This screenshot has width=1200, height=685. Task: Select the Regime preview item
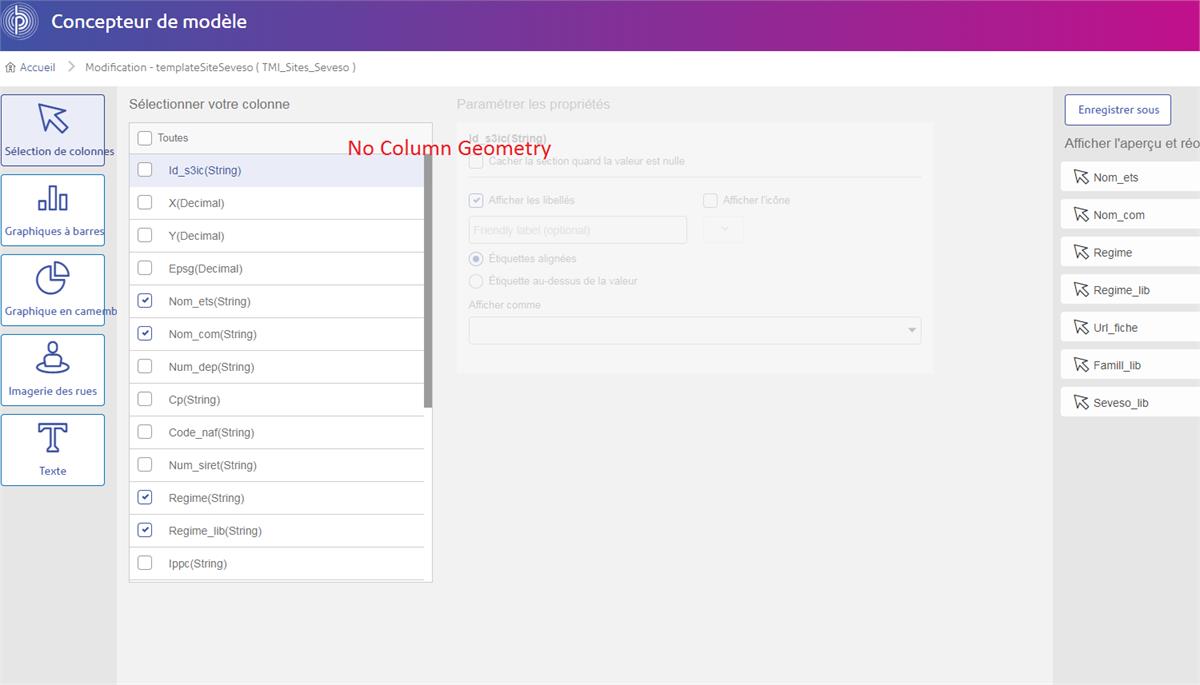click(1130, 252)
